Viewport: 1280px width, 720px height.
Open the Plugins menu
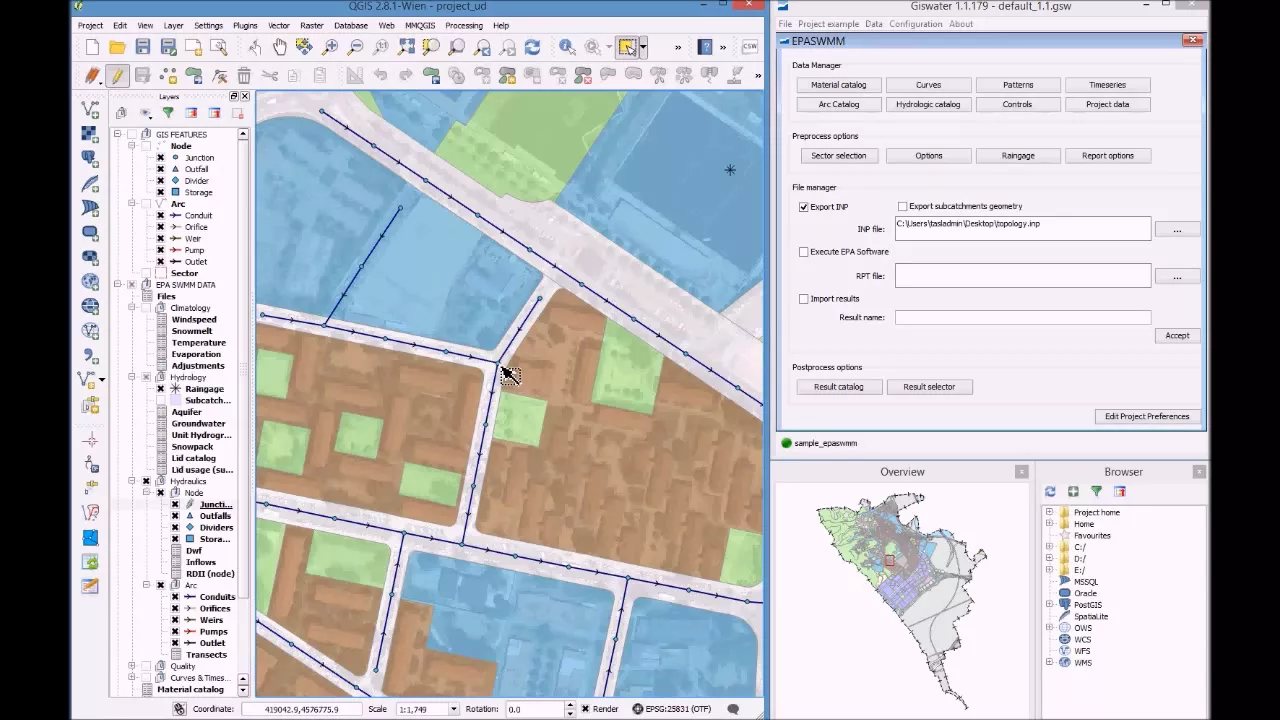(x=245, y=25)
